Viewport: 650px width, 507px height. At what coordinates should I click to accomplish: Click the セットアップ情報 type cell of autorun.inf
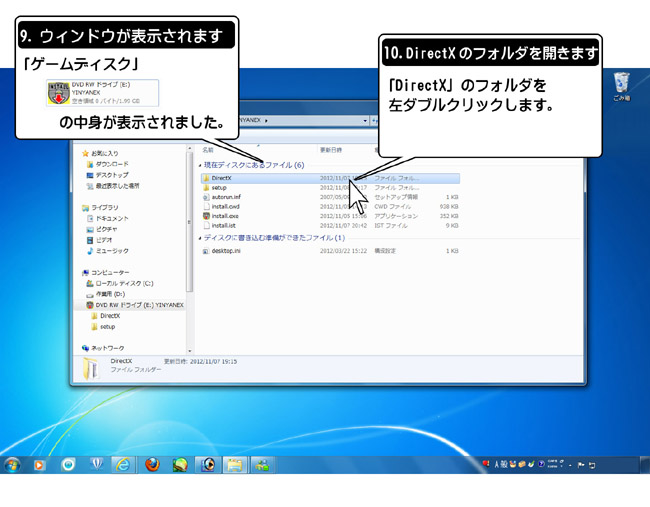[396, 197]
